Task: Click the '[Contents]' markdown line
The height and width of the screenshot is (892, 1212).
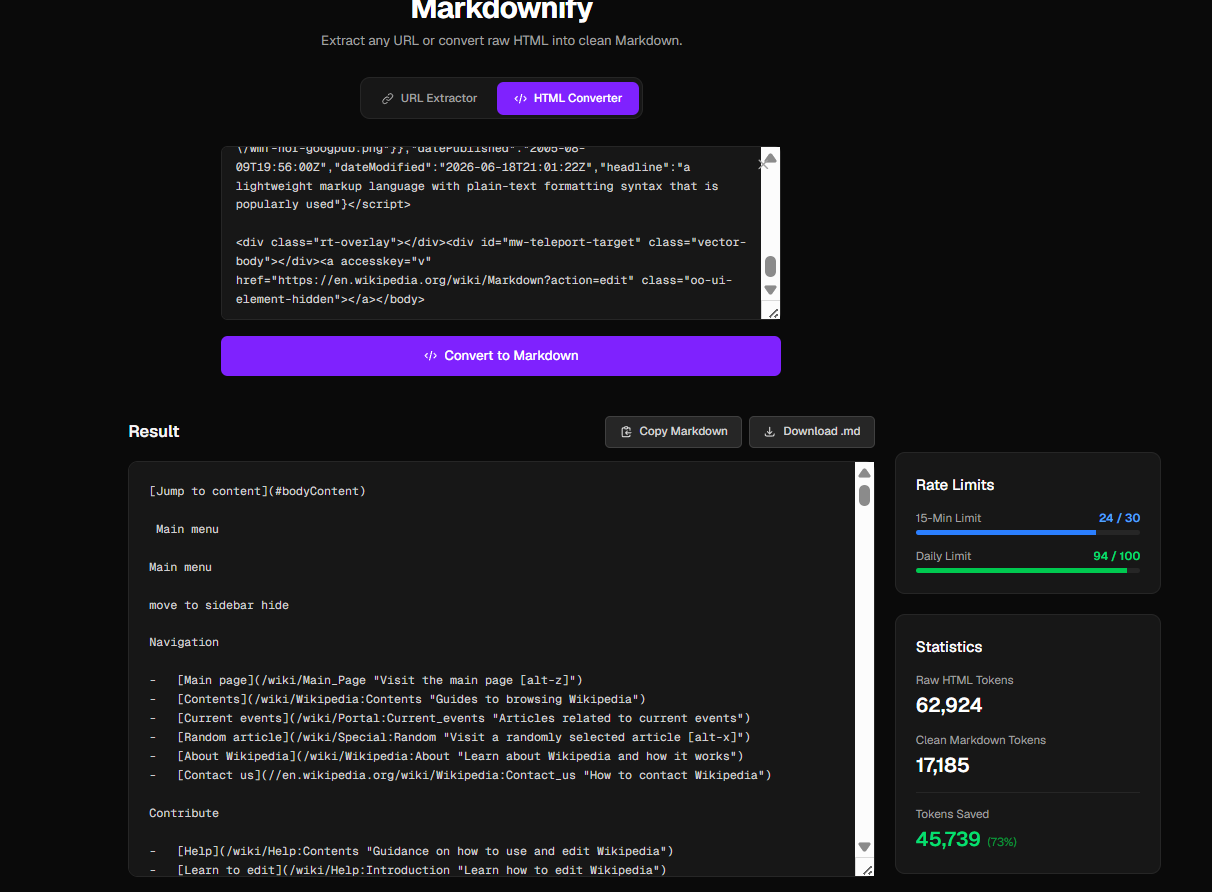Action: 397,699
